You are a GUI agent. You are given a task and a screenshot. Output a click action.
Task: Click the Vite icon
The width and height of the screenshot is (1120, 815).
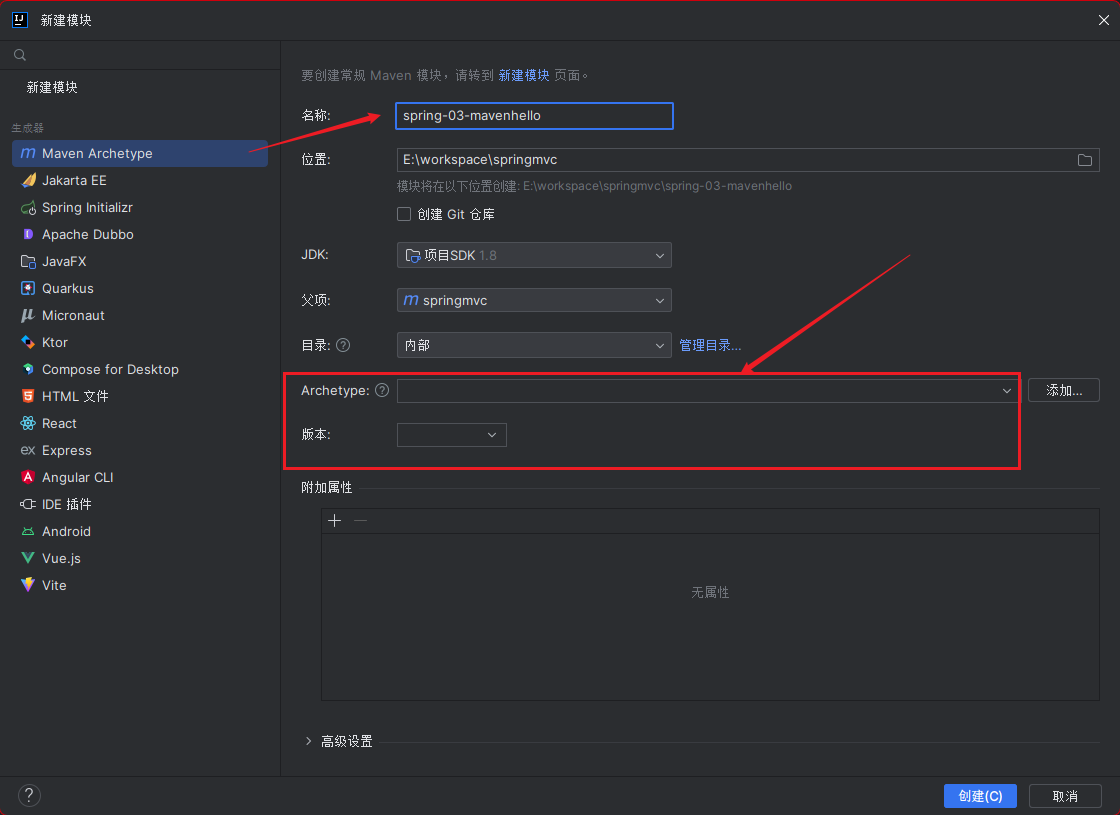tap(28, 585)
